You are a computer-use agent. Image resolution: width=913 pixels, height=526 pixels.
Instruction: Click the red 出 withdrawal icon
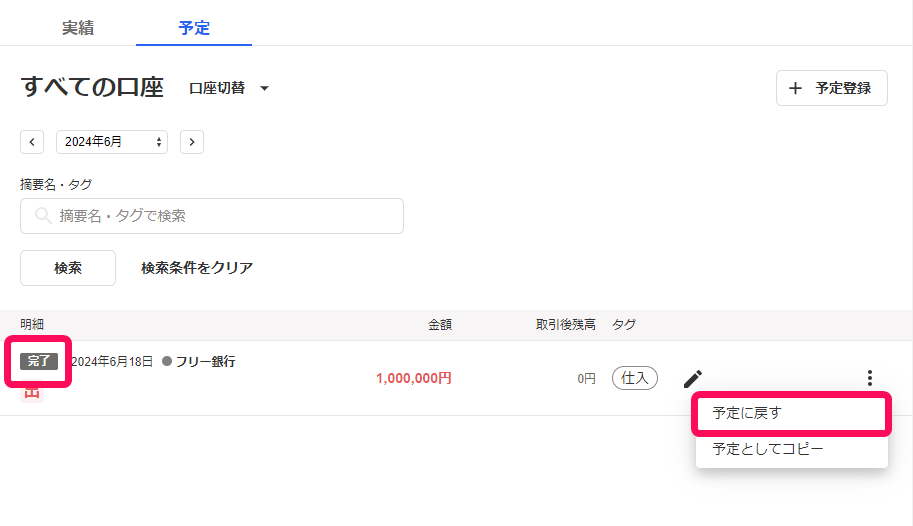tap(32, 393)
